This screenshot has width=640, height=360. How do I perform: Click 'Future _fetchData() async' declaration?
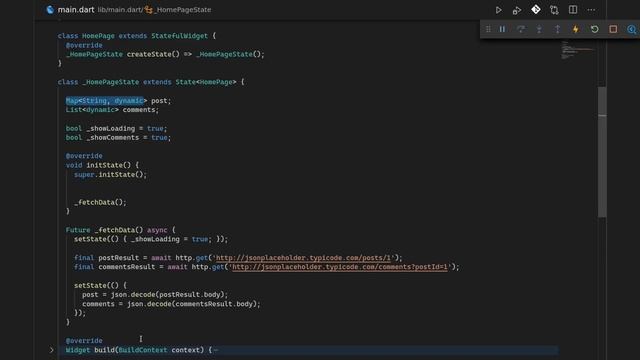pos(120,230)
